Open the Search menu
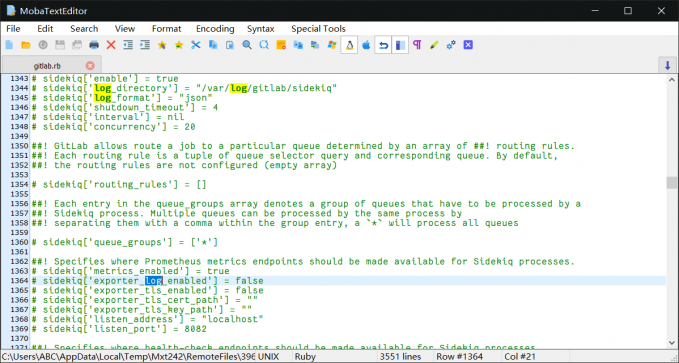Viewport: 679px width, 363px height. point(84,29)
